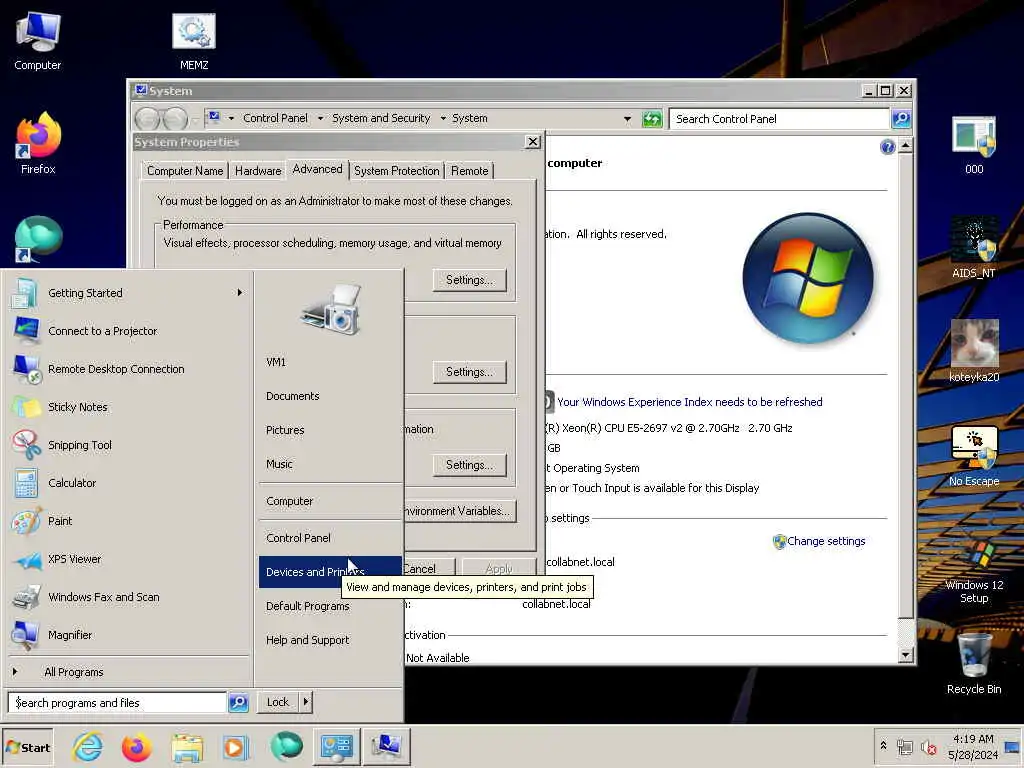
Task: Expand the Lock options arrow
Action: coord(306,702)
